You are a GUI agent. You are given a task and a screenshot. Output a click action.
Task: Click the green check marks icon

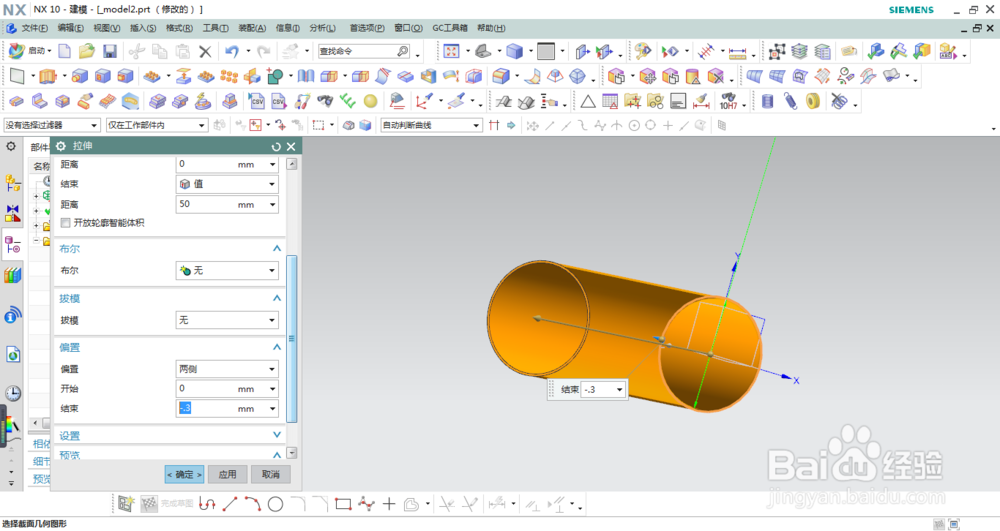(x=348, y=101)
